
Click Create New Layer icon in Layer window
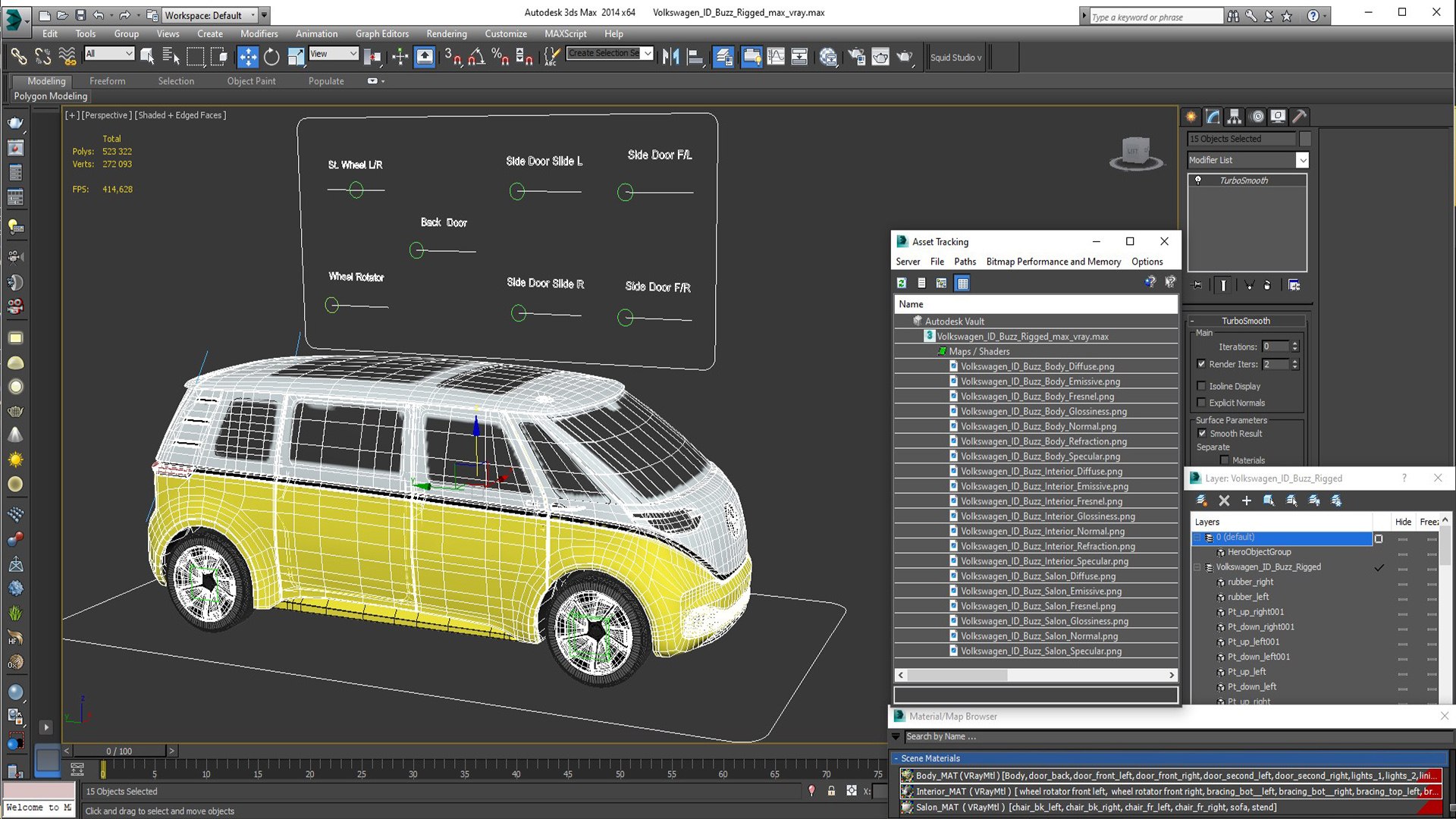[x=1201, y=500]
